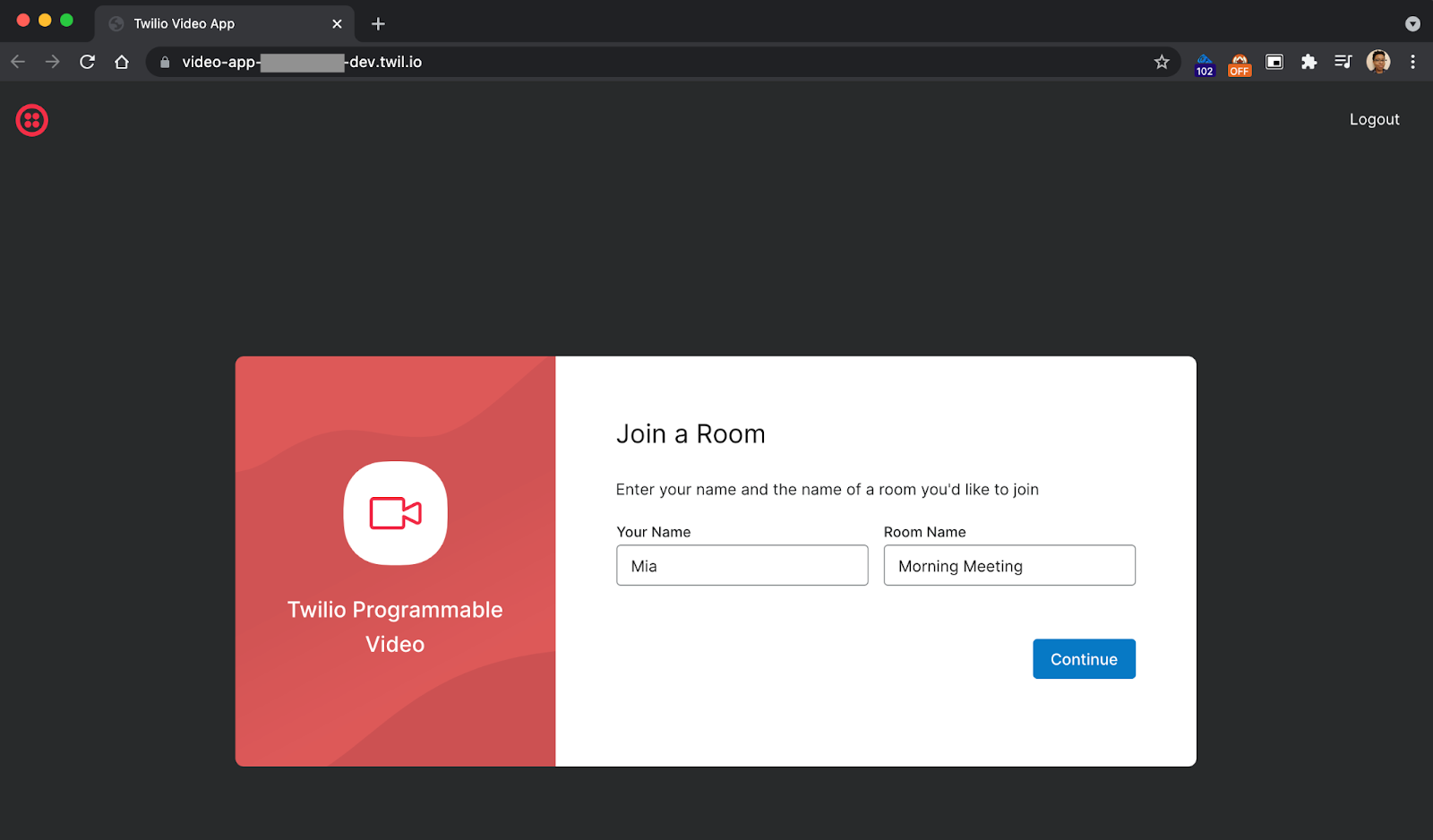
Task: Click the address bar URL text
Action: pos(302,62)
